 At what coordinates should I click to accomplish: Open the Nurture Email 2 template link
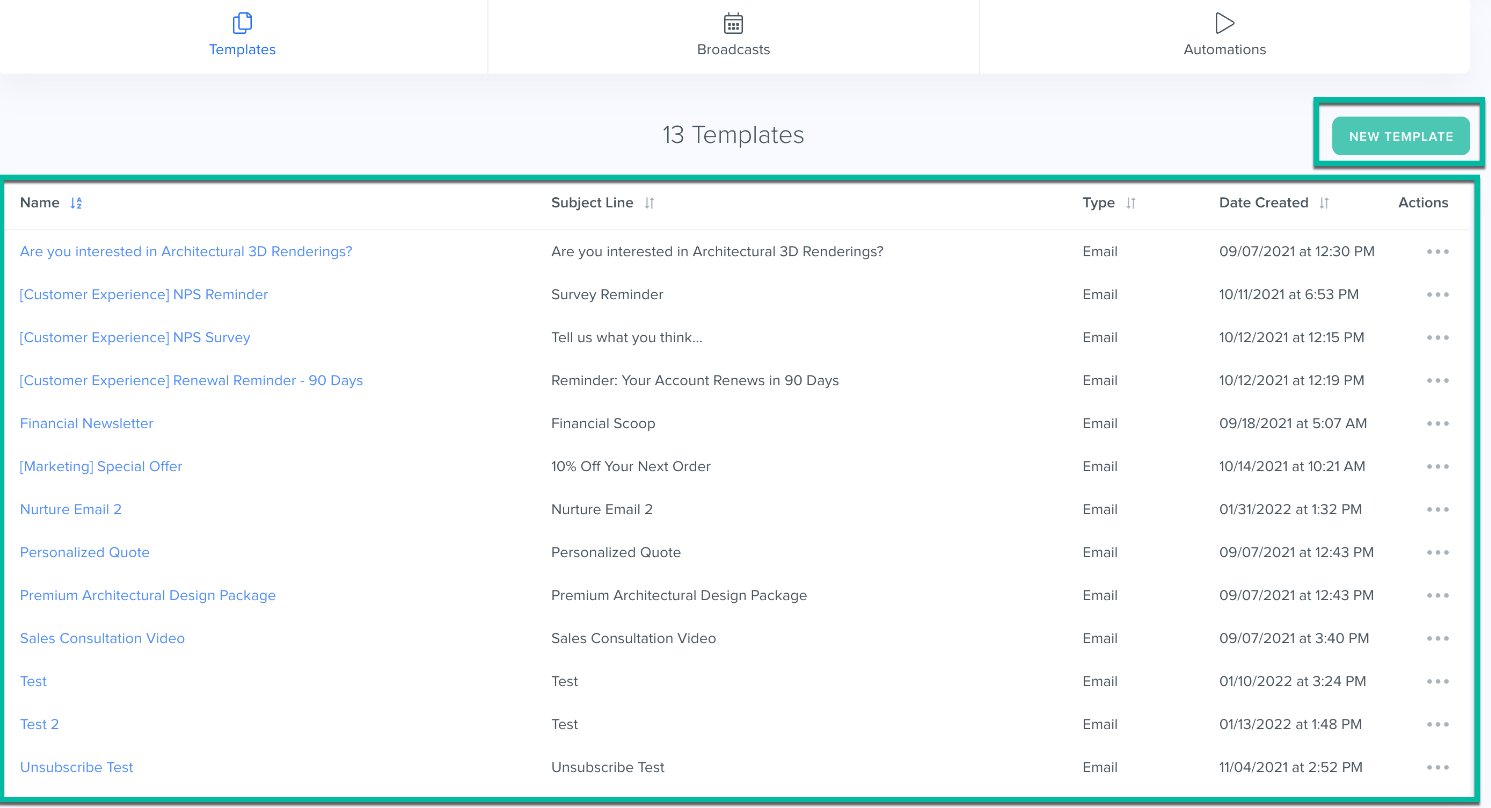point(71,510)
